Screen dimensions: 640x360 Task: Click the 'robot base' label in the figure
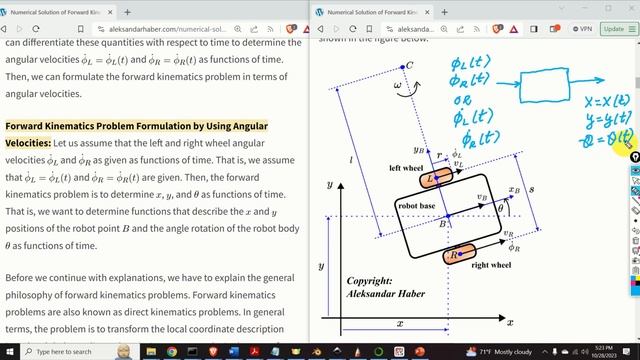pyautogui.click(x=416, y=206)
